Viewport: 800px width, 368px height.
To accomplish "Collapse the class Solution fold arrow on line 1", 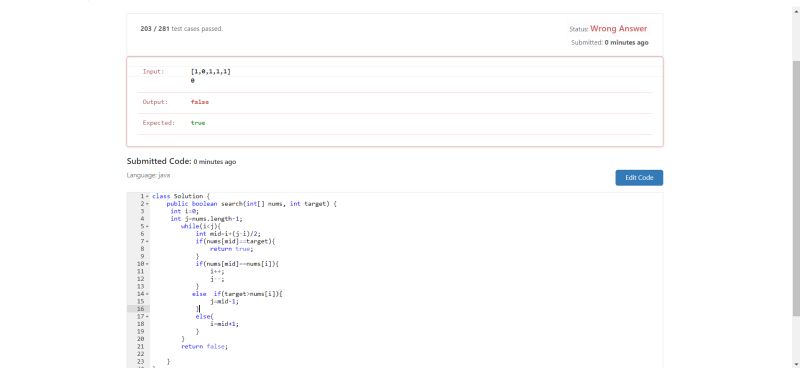I will pyautogui.click(x=147, y=196).
